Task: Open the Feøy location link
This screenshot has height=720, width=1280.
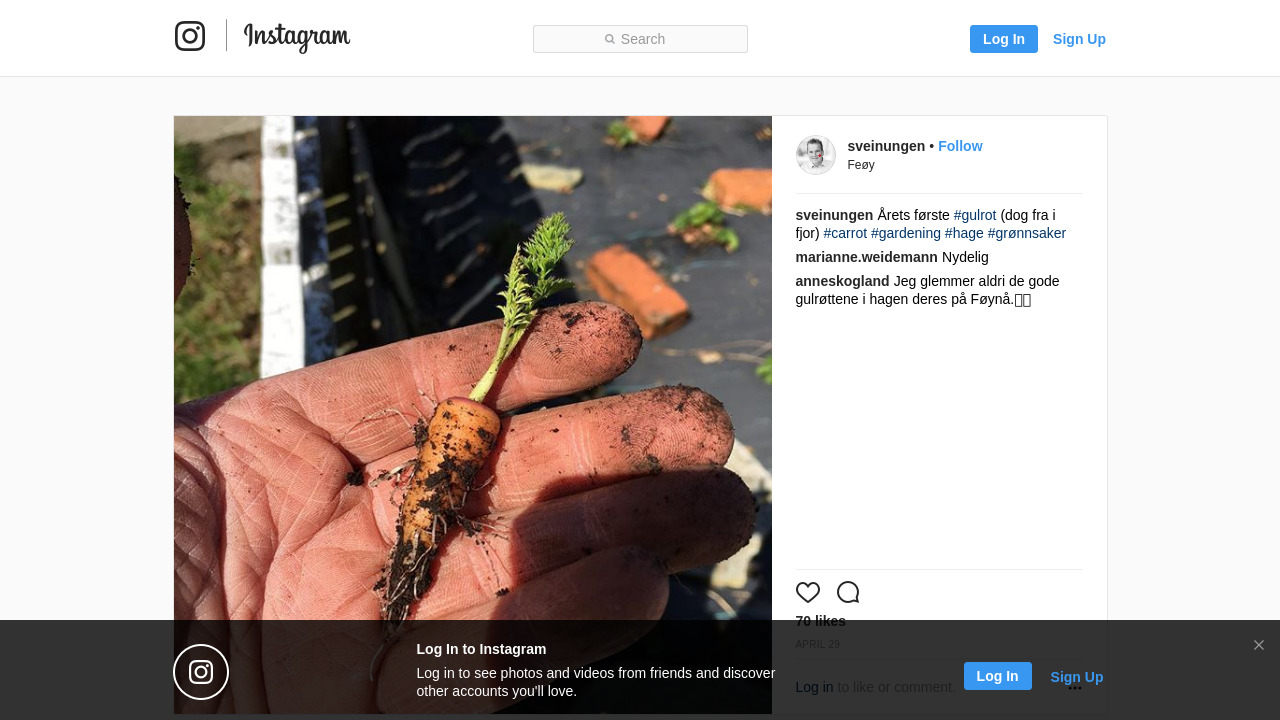Action: [861, 165]
